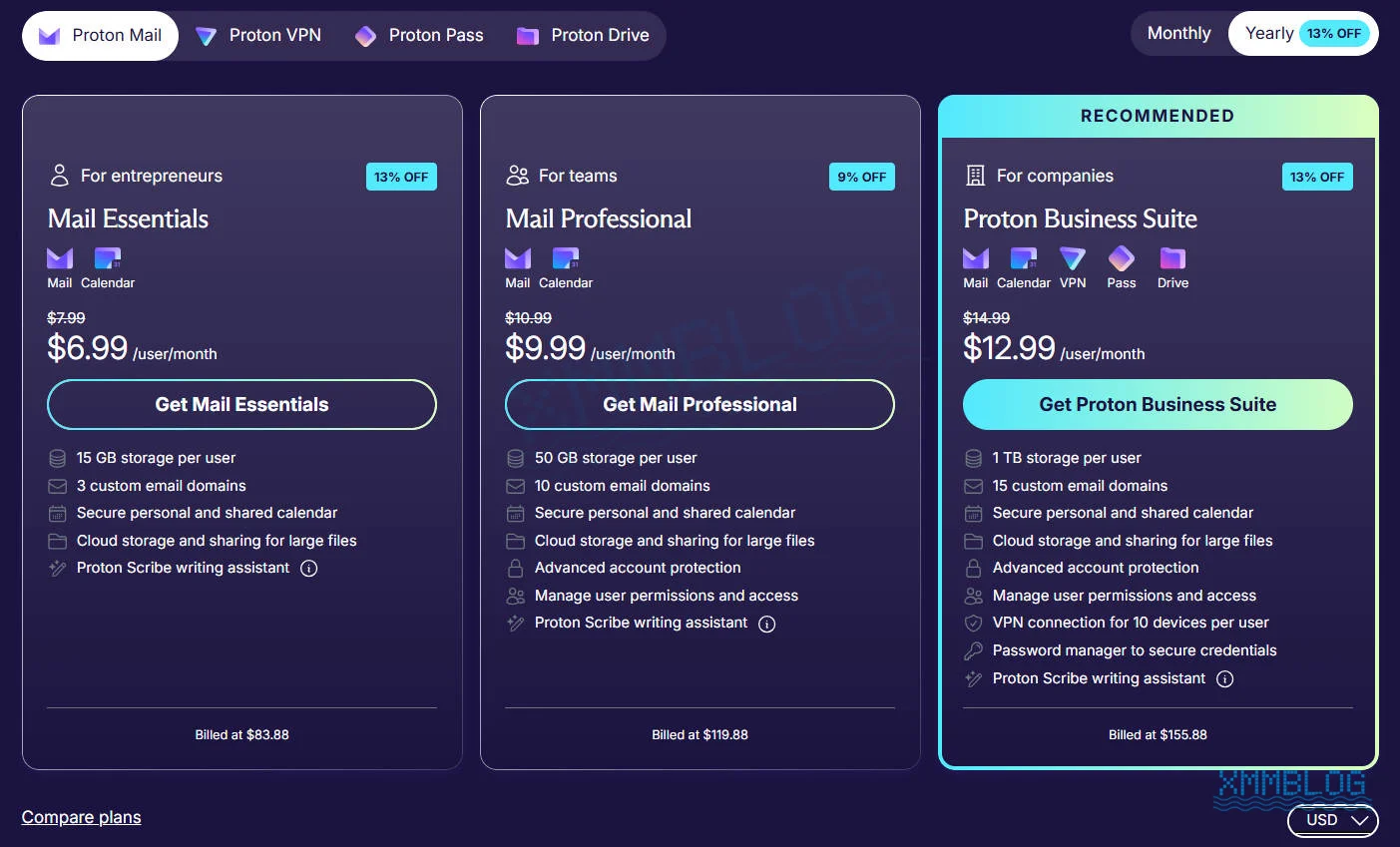
Task: Click Mail icon in Proton Business Suite card
Action: 976,258
